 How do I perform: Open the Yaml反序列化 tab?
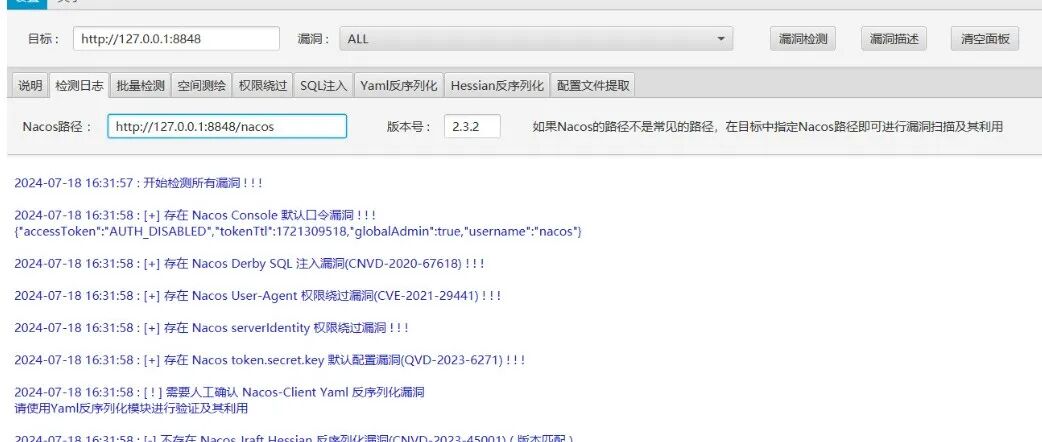pos(399,85)
